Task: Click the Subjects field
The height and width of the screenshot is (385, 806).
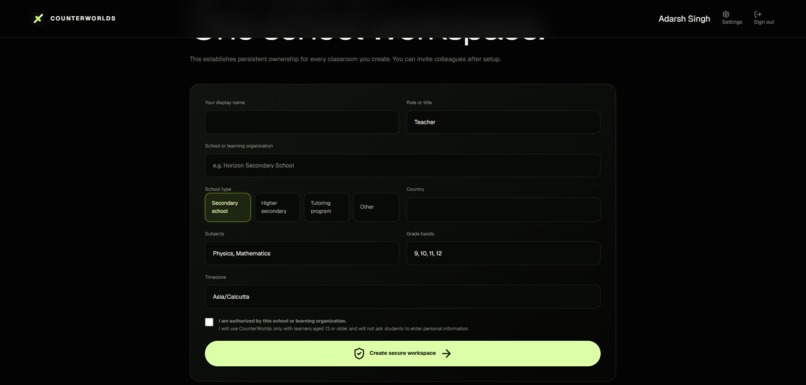Action: [302, 253]
